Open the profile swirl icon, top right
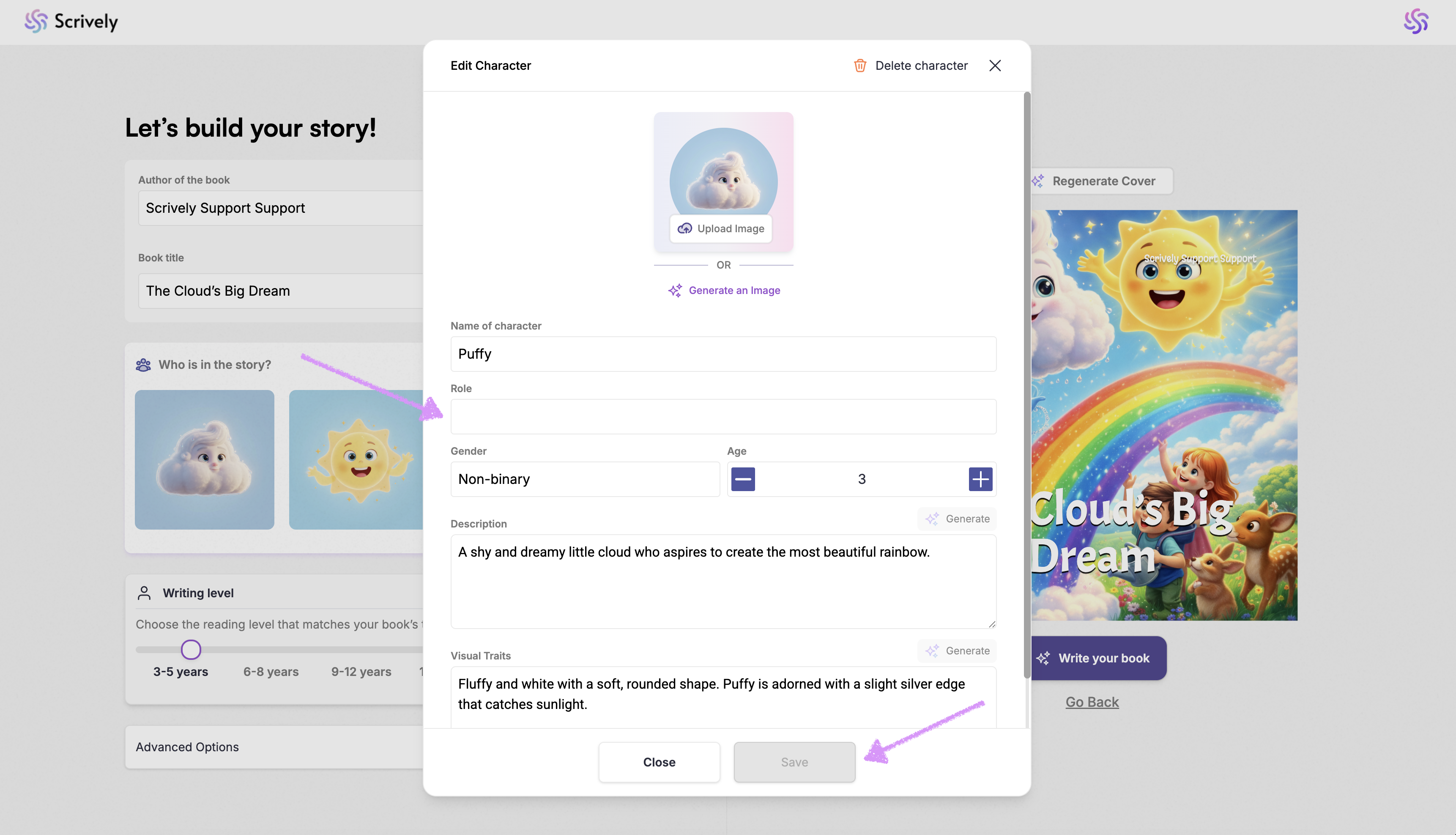 (x=1415, y=22)
